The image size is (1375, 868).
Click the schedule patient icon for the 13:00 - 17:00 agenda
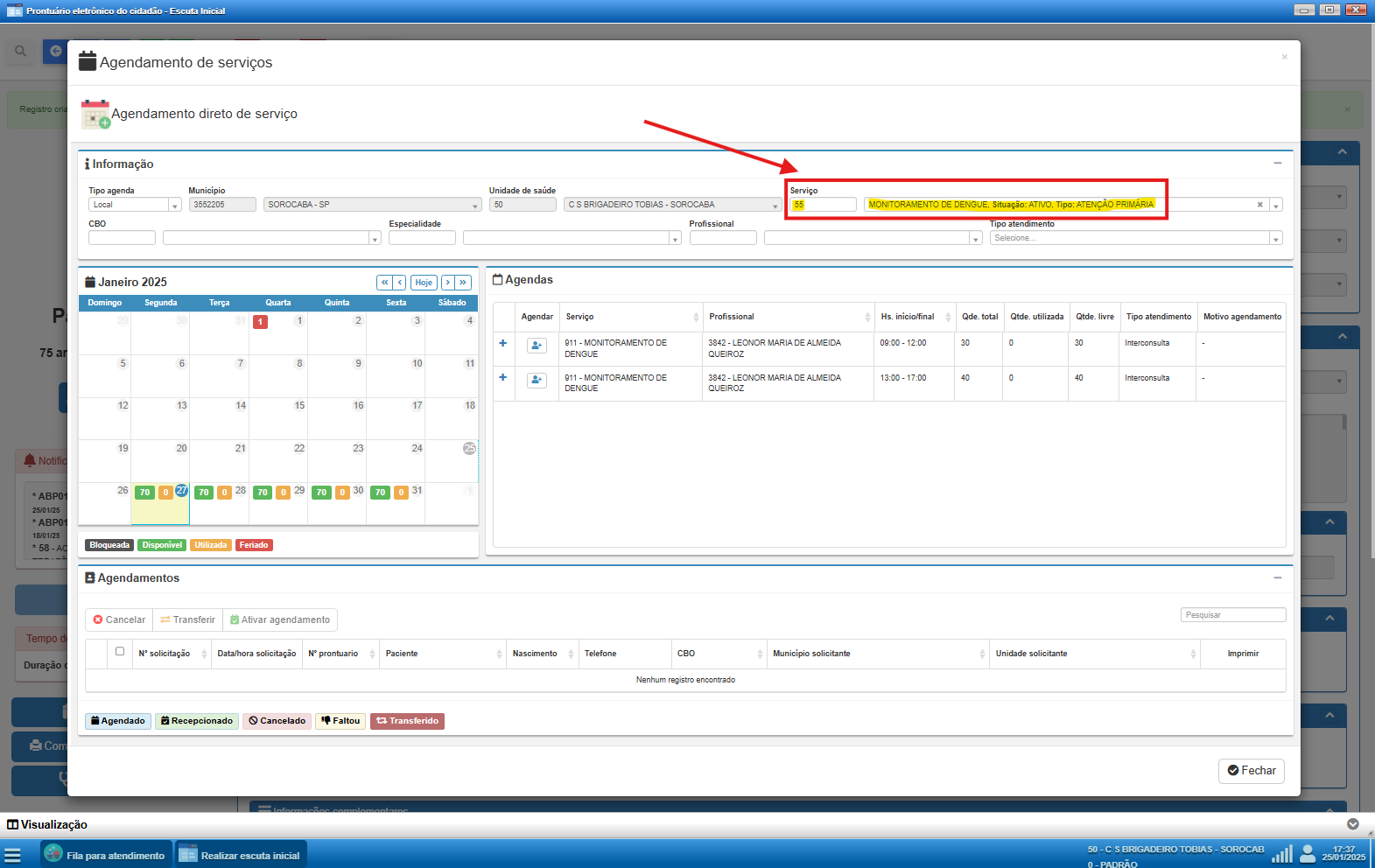(537, 381)
